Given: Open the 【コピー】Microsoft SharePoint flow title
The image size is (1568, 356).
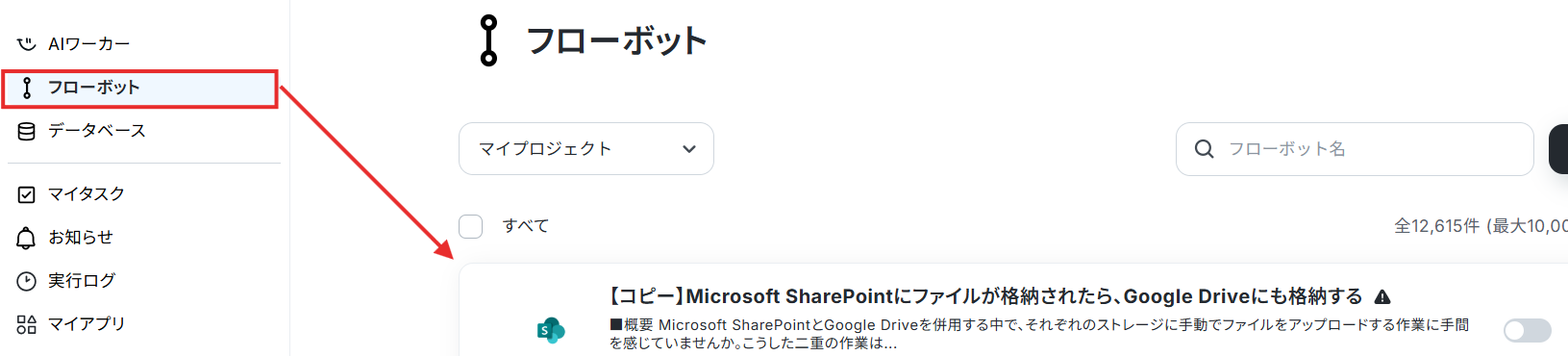Looking at the screenshot, I should [986, 296].
